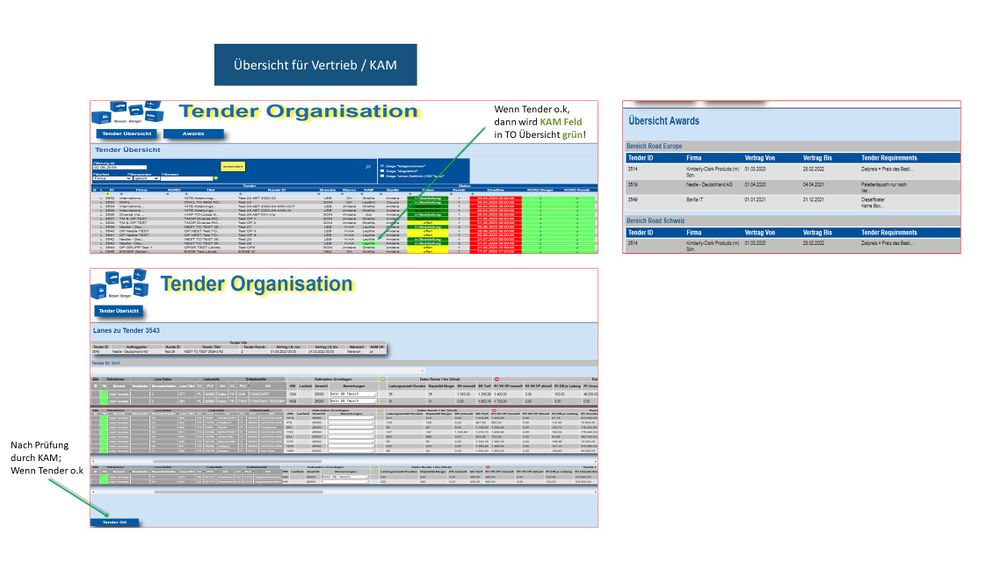Toggle the first checked Zeige checkbox
Screen dimensions: 1000x562
(383, 166)
